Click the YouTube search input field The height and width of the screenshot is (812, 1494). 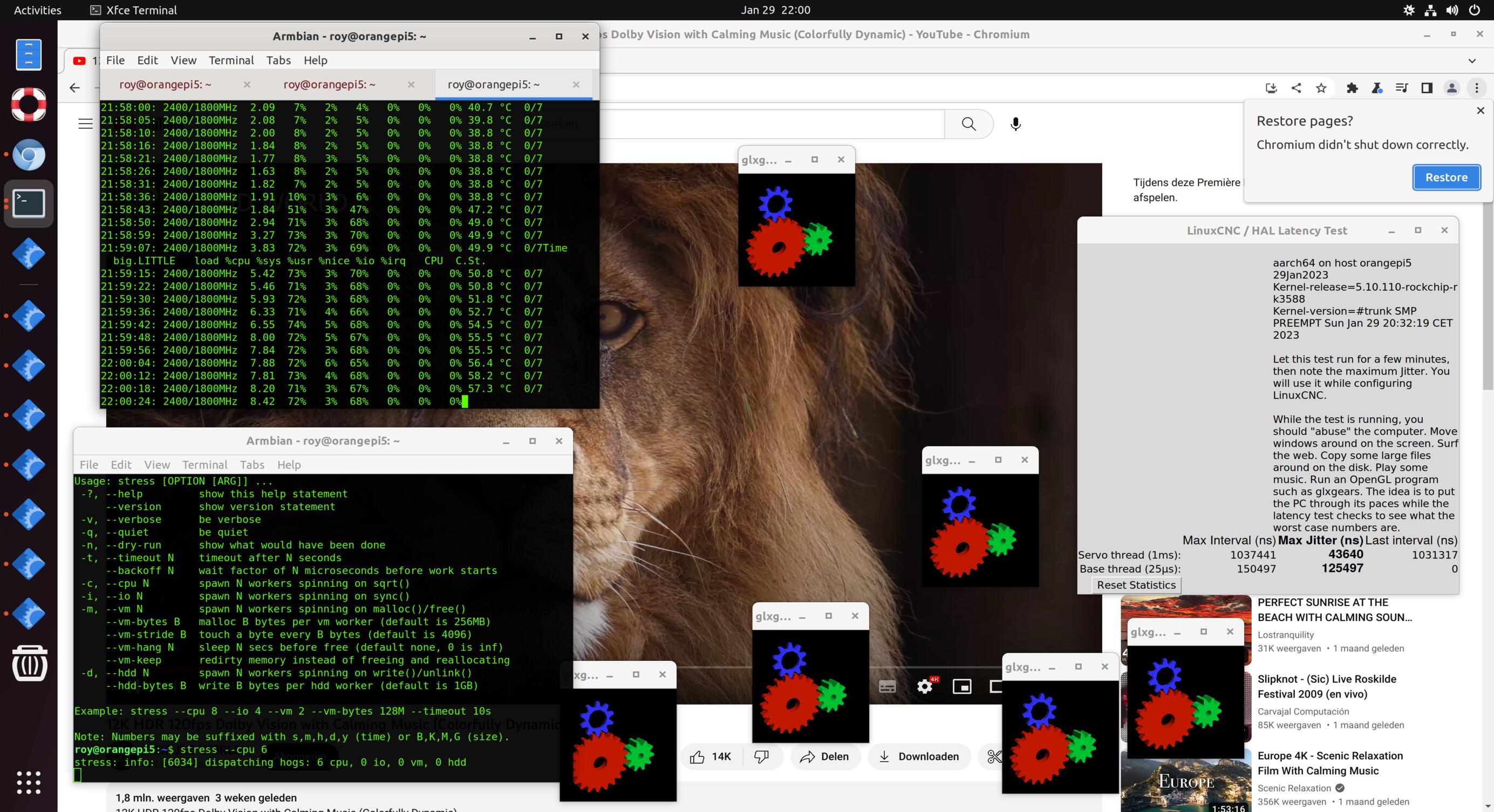tap(772, 124)
